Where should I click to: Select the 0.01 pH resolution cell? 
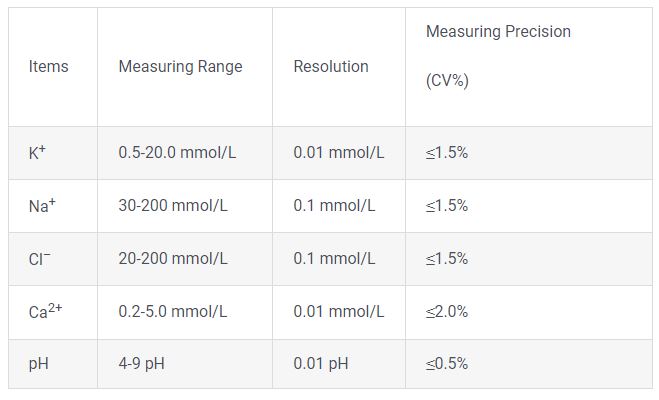[320, 364]
